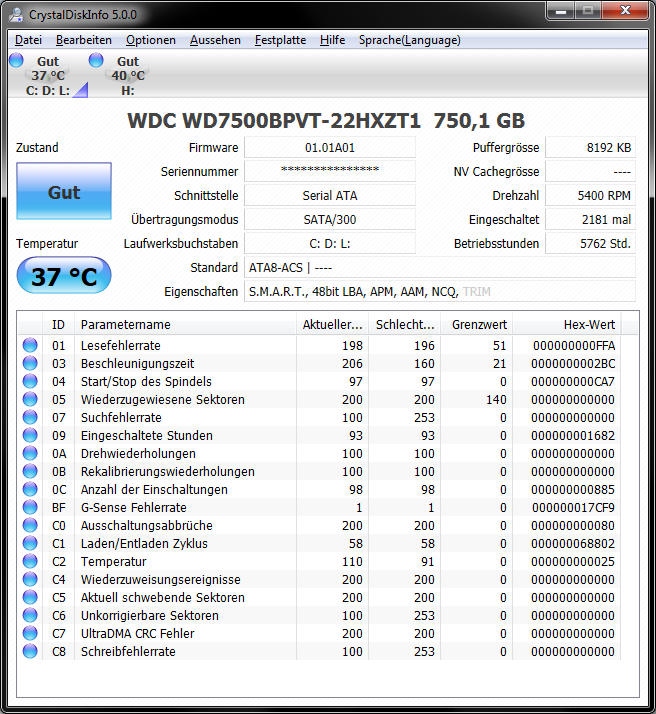Open the Sprache(Language) menu
The width and height of the screenshot is (656, 714).
click(x=410, y=40)
